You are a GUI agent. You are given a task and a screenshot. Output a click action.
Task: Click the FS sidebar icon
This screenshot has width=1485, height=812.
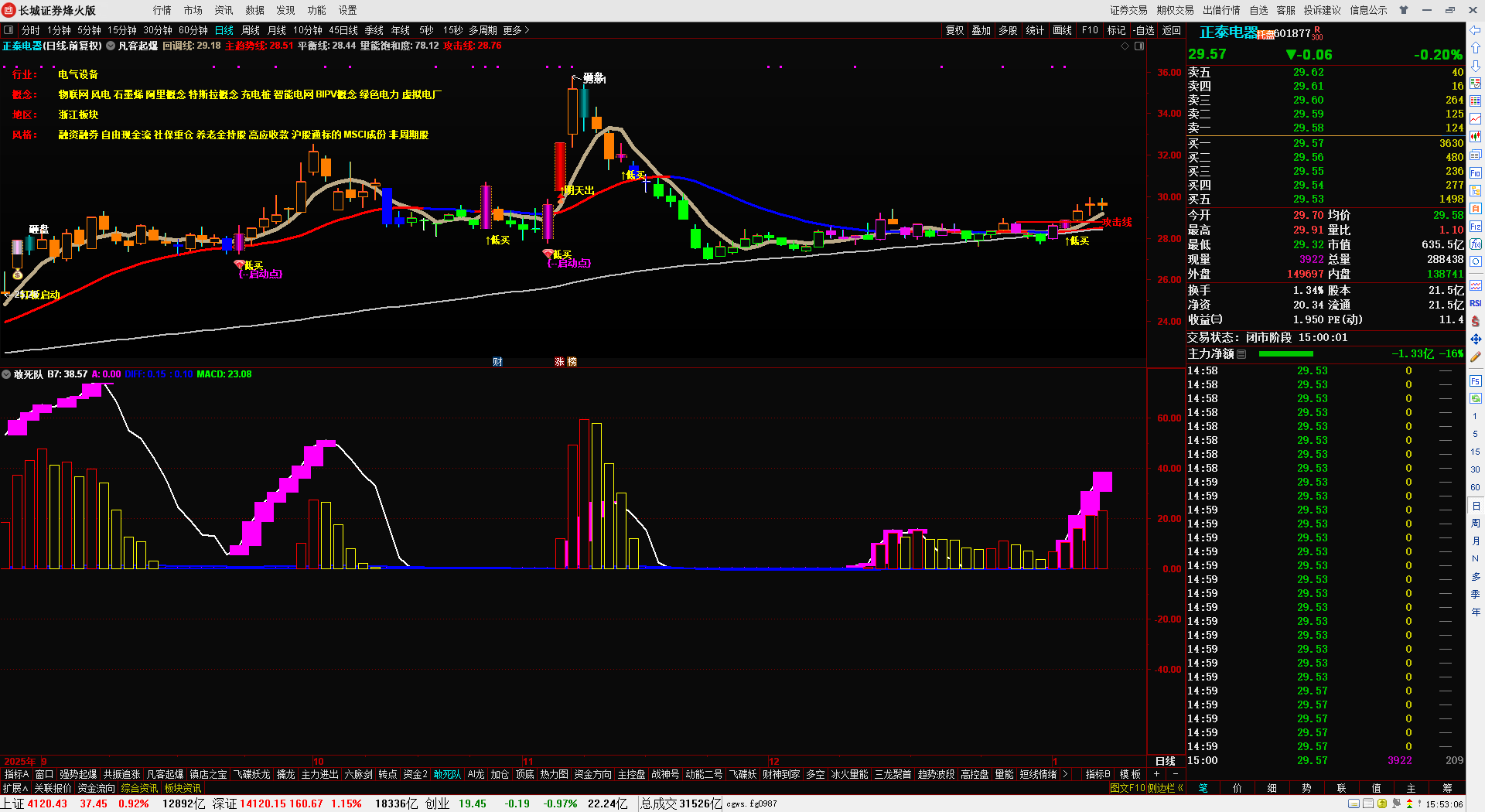tap(1475, 381)
